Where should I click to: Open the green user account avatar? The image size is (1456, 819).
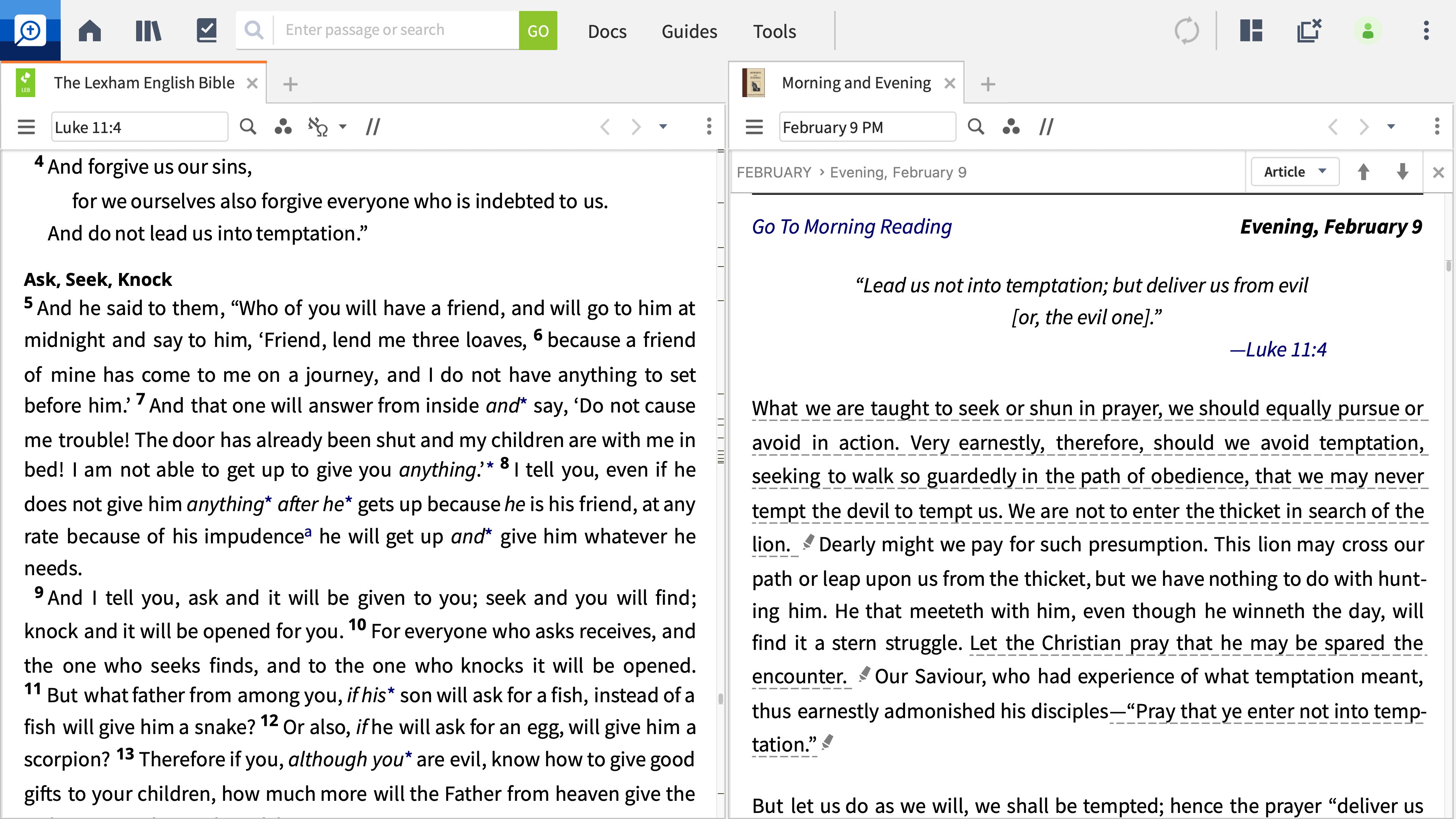tap(1368, 30)
